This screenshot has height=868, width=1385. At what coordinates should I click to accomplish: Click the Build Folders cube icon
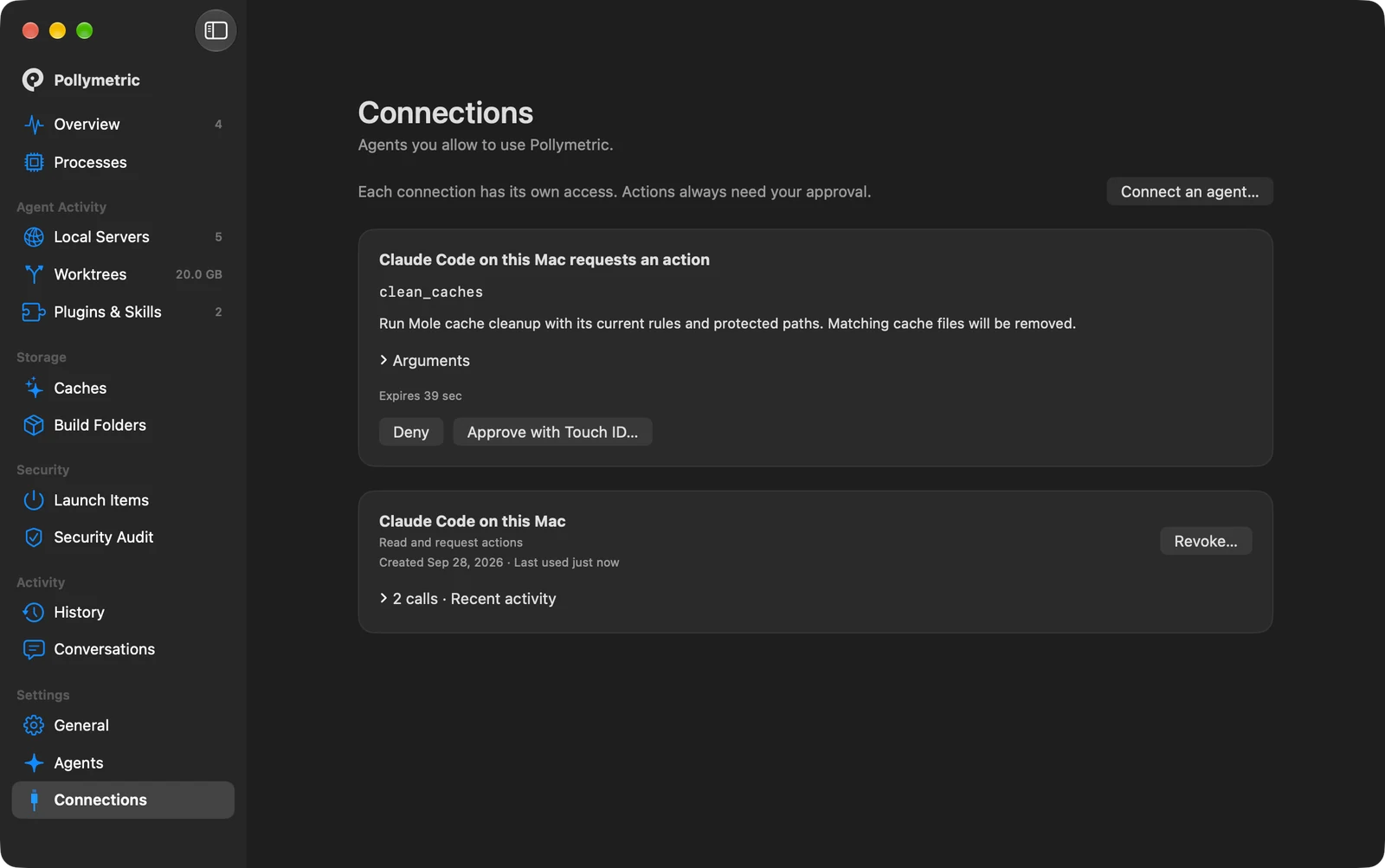click(34, 426)
